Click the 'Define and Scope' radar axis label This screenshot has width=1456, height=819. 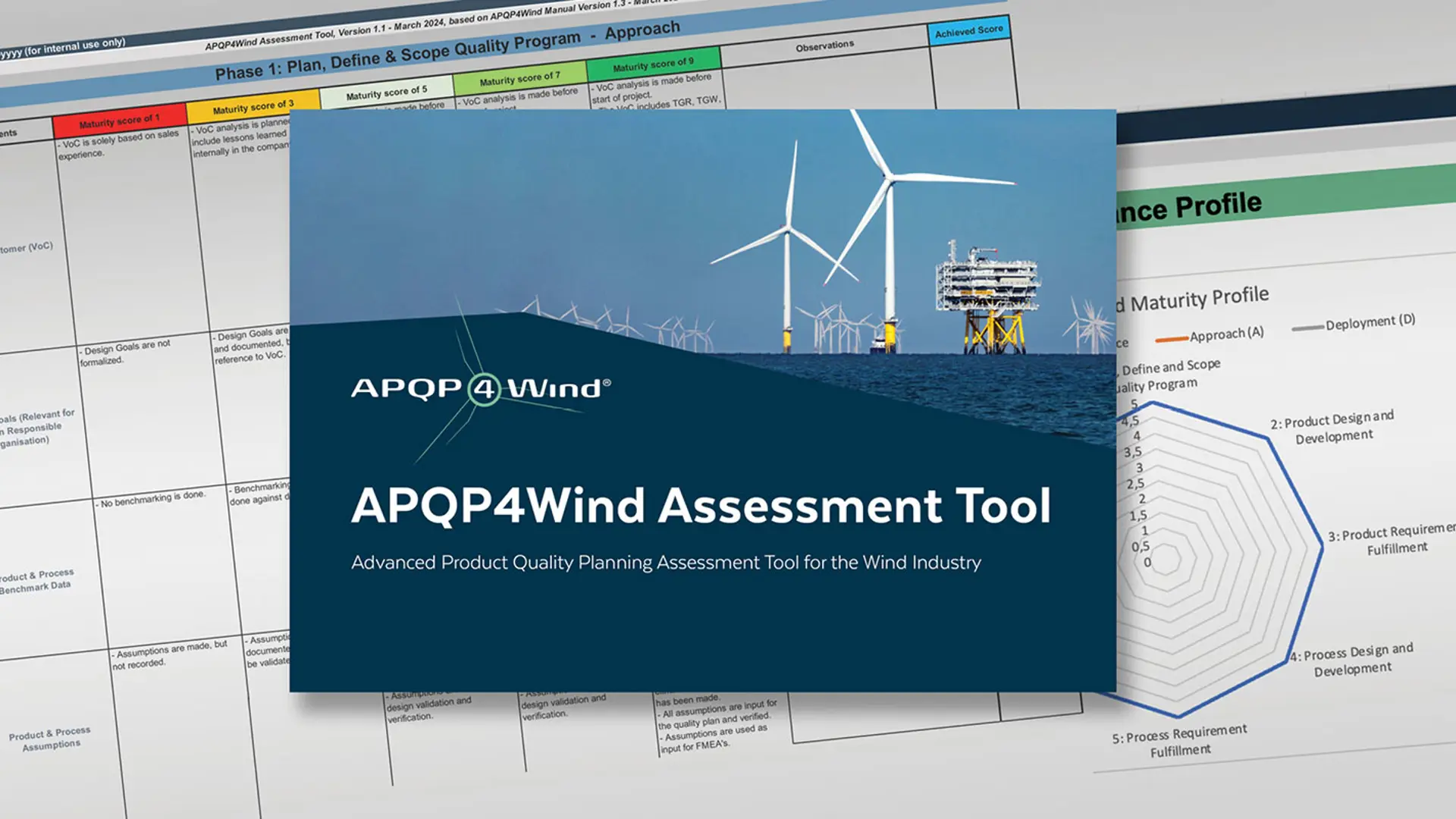click(1170, 367)
